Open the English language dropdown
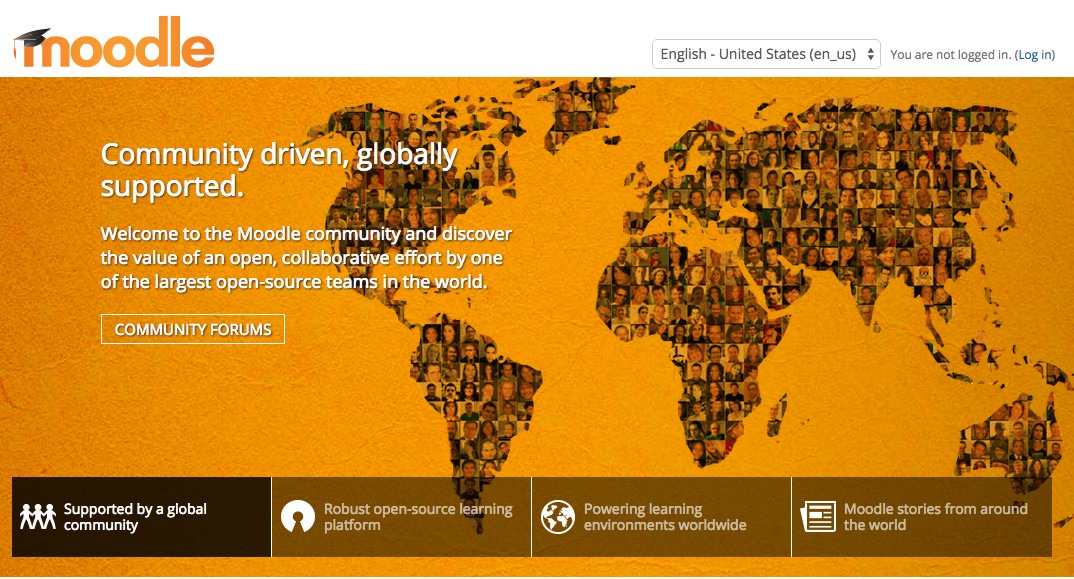This screenshot has height=579, width=1074. 766,54
